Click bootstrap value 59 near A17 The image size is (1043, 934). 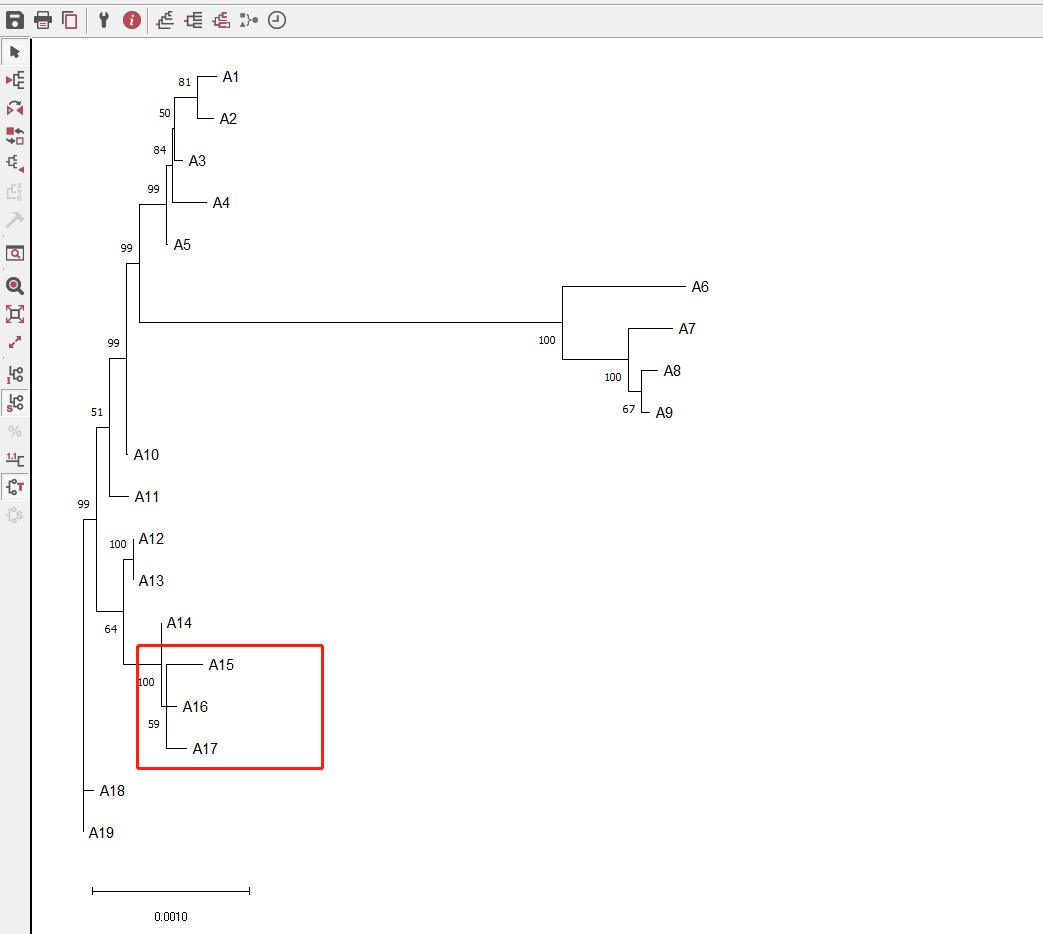[154, 724]
